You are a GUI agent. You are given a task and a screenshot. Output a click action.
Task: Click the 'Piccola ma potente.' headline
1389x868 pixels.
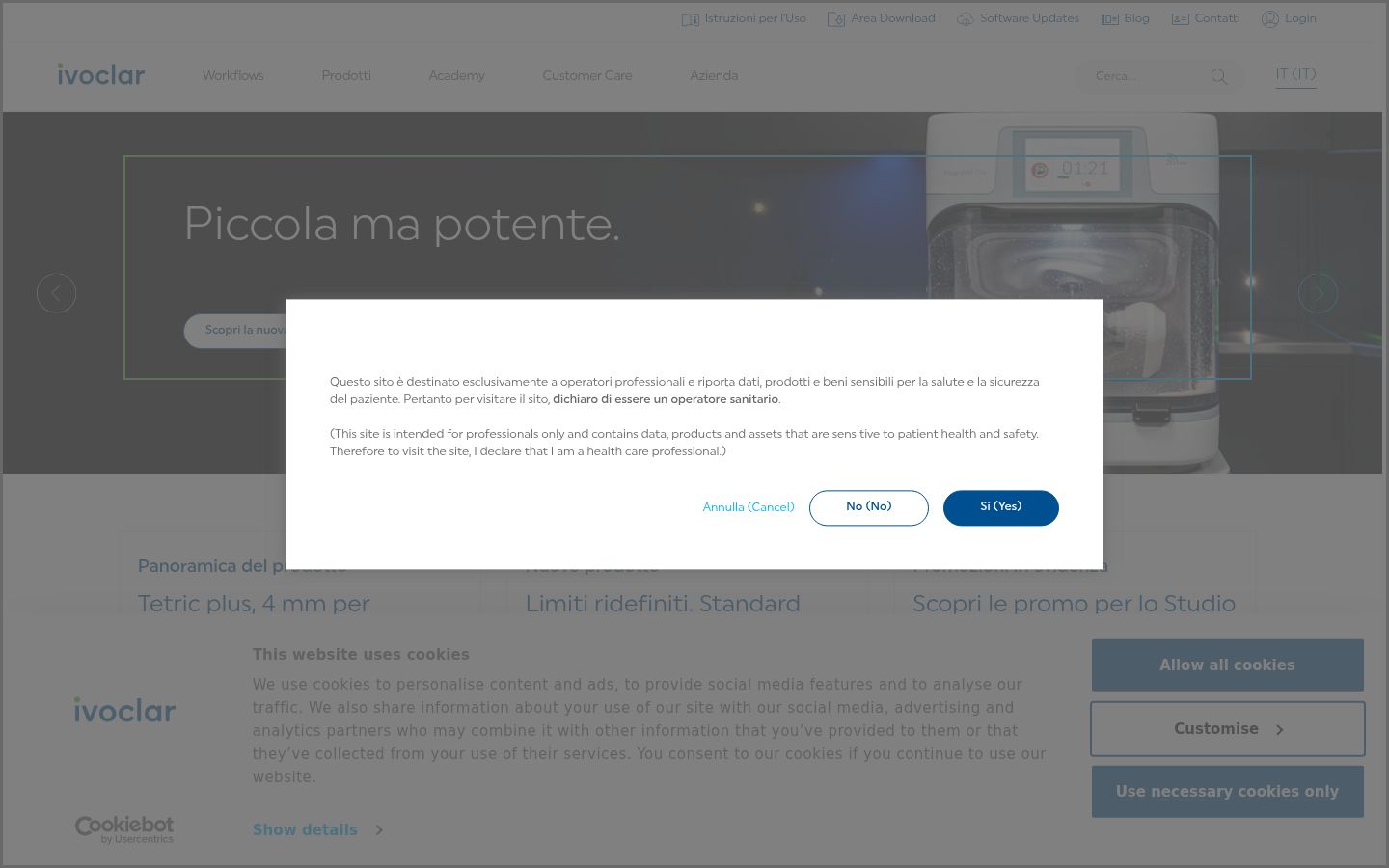click(x=401, y=225)
